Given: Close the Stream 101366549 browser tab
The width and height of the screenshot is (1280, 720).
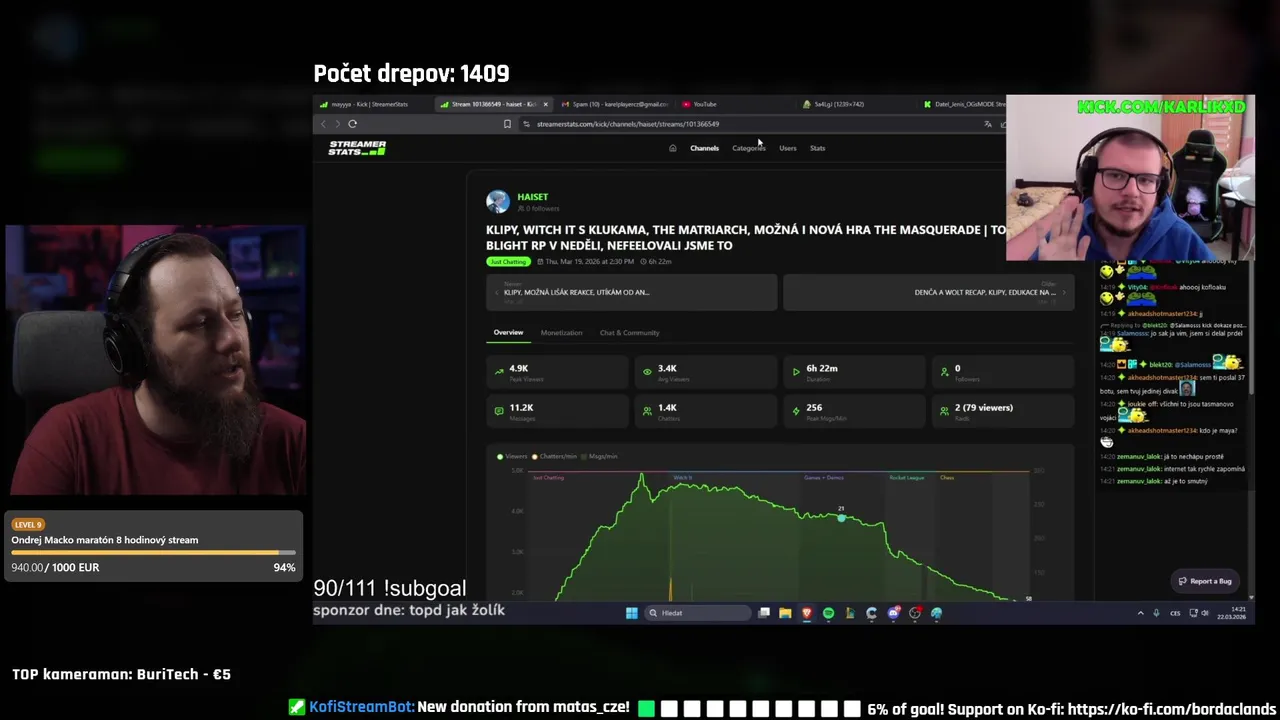Looking at the screenshot, I should [x=545, y=104].
